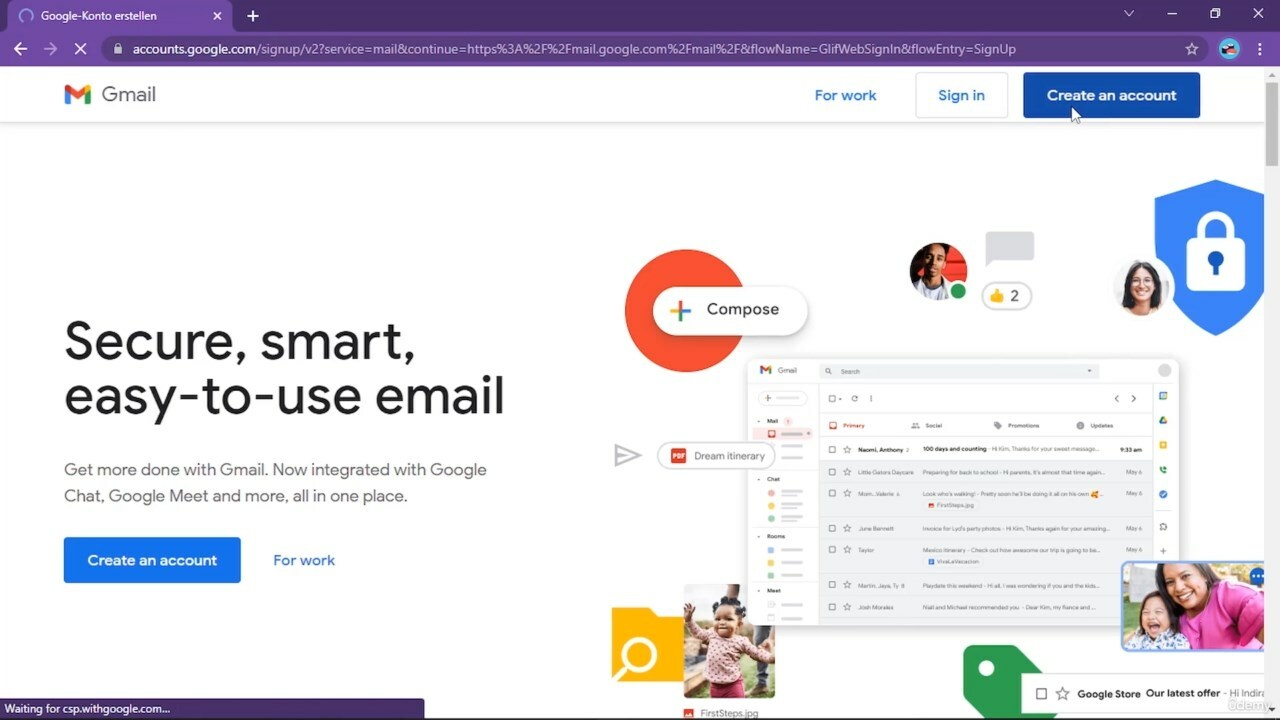Click the Compose button illustration
This screenshot has height=720, width=1280.
point(730,310)
